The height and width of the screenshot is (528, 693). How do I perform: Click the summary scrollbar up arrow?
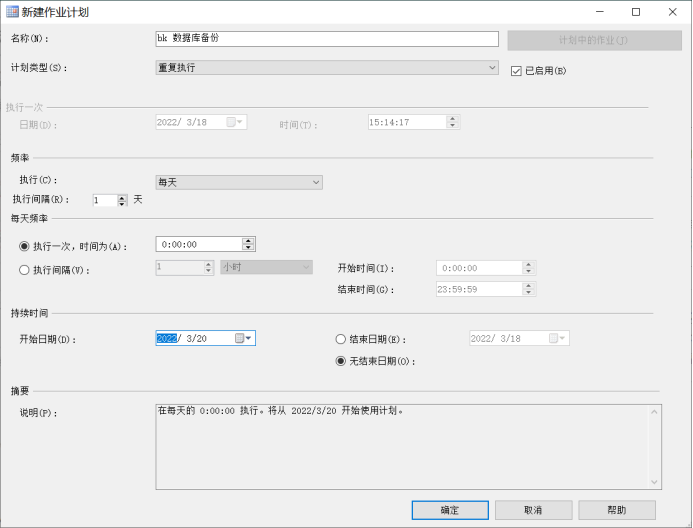655,412
